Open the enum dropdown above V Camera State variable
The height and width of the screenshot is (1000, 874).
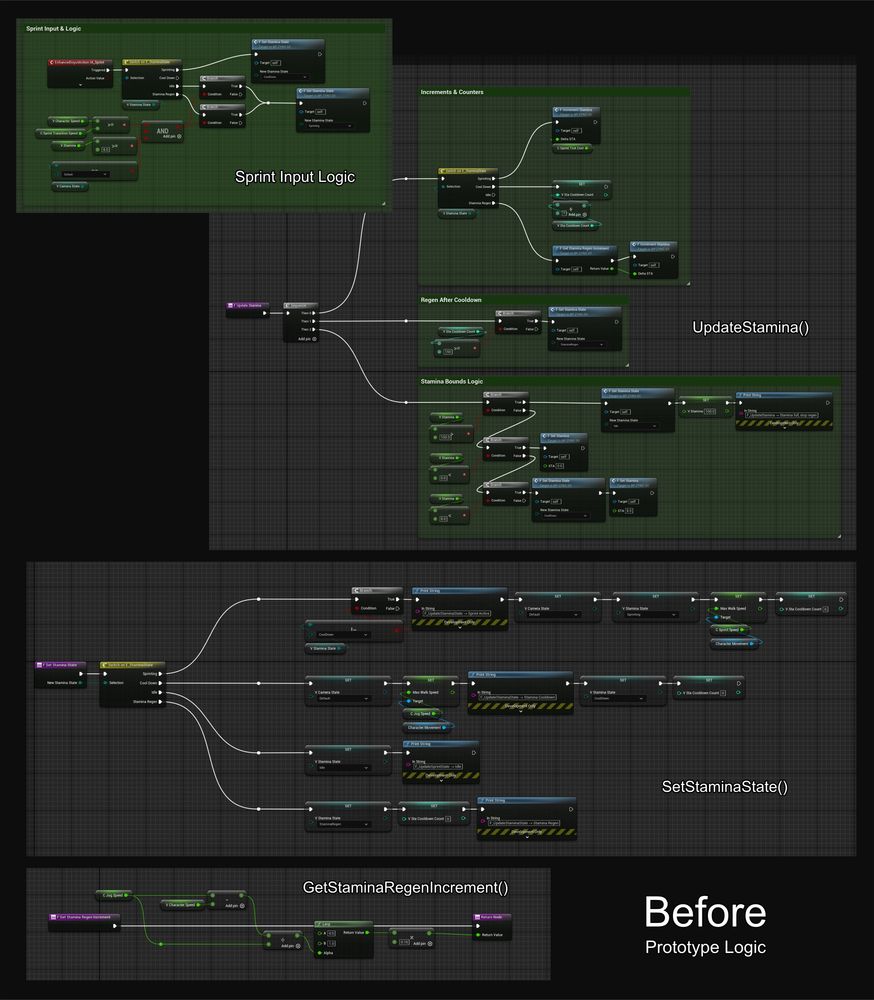(x=84, y=174)
